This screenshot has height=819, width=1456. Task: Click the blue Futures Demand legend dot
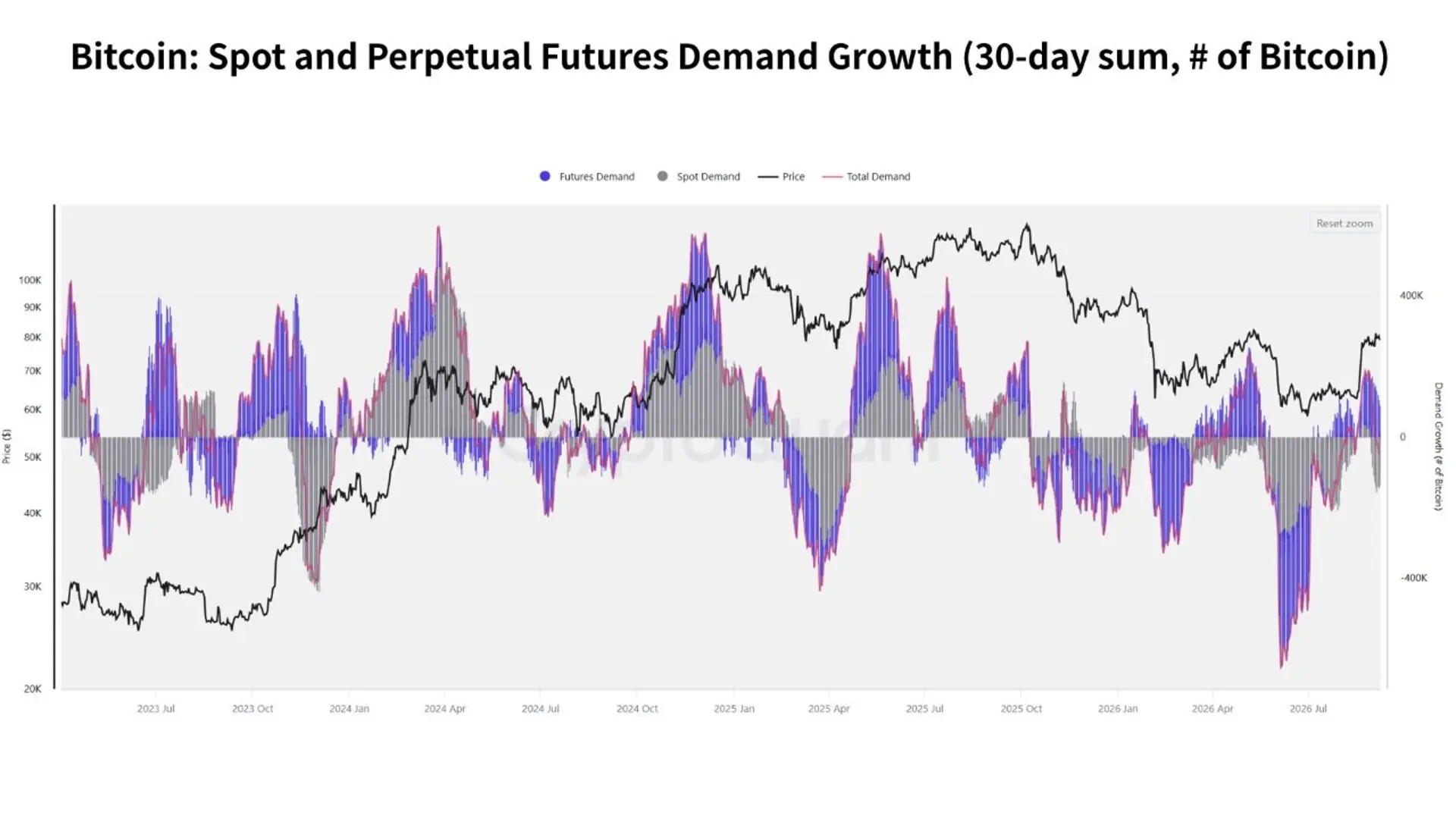pos(544,176)
